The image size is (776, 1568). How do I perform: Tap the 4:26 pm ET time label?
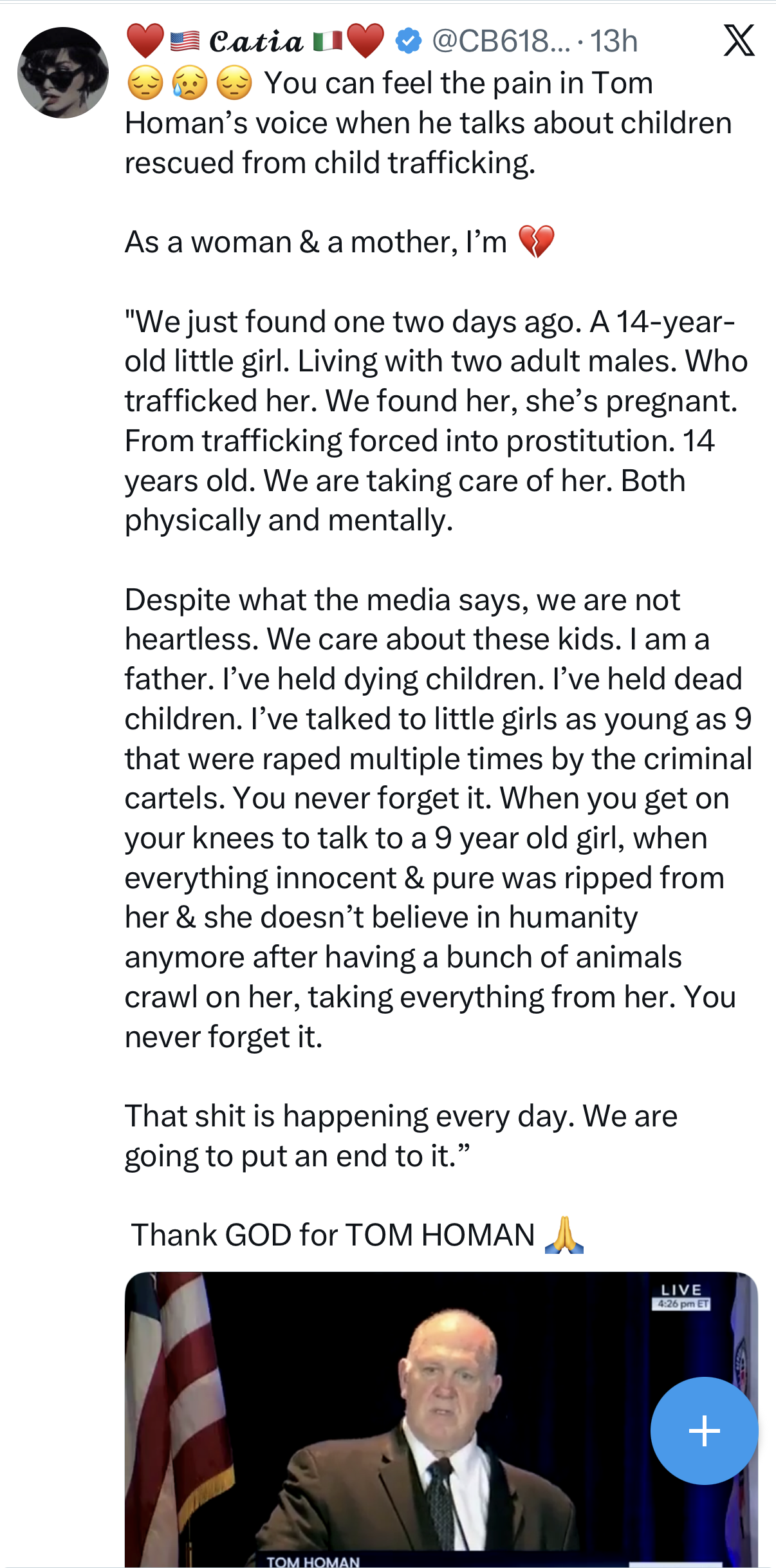pyautogui.click(x=682, y=1304)
